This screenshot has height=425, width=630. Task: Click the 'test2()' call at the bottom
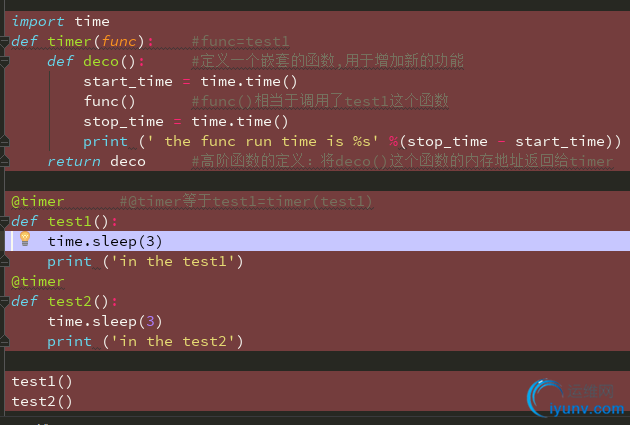click(x=42, y=401)
